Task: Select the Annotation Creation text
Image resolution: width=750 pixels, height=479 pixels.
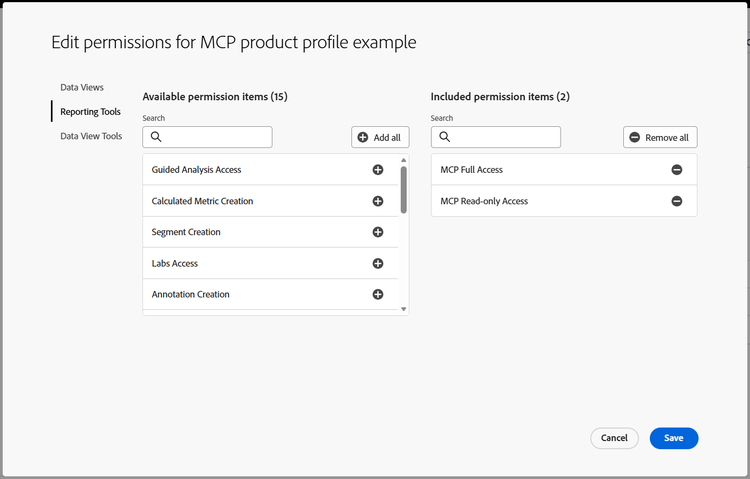Action: click(190, 294)
